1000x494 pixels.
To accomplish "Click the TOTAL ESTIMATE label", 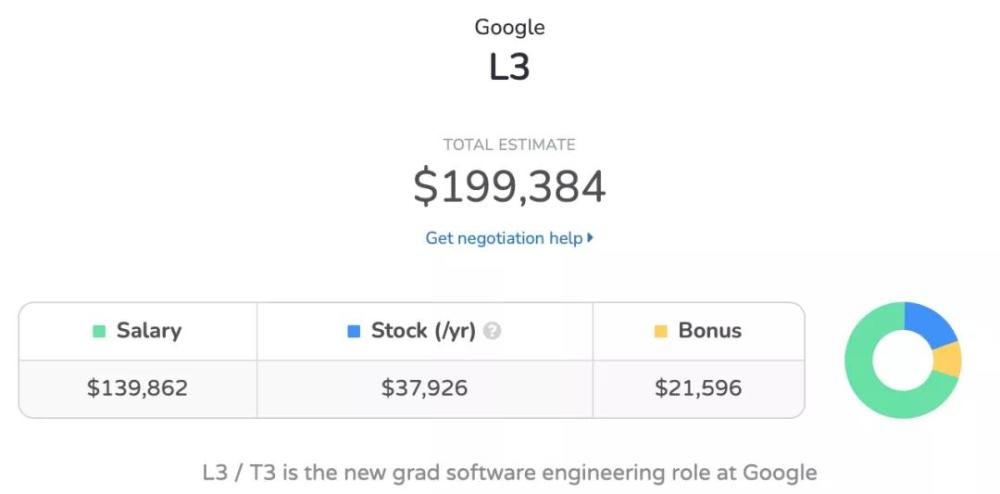I will click(x=509, y=145).
